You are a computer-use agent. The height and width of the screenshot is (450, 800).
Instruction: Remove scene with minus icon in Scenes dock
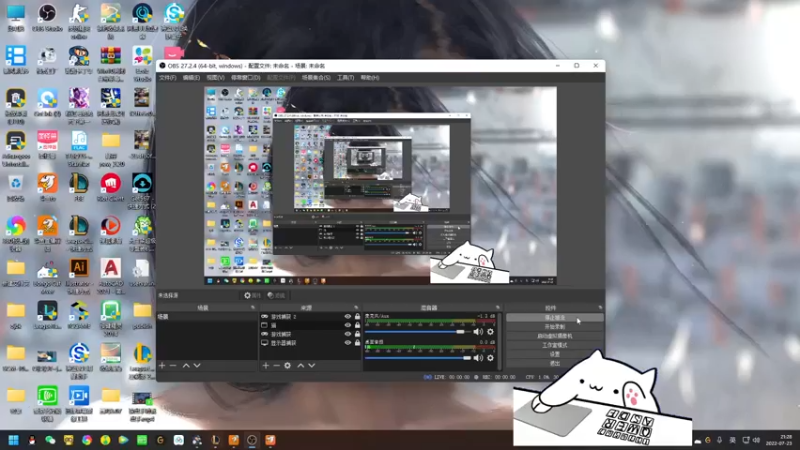pos(173,366)
